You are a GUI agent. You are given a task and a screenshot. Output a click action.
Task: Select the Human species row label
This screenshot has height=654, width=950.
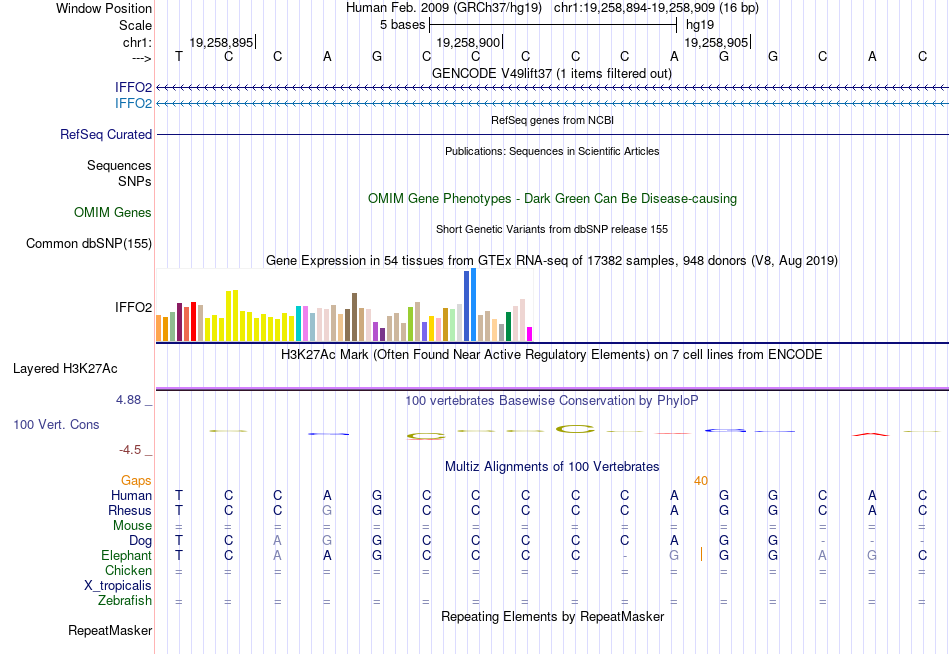pyautogui.click(x=131, y=496)
